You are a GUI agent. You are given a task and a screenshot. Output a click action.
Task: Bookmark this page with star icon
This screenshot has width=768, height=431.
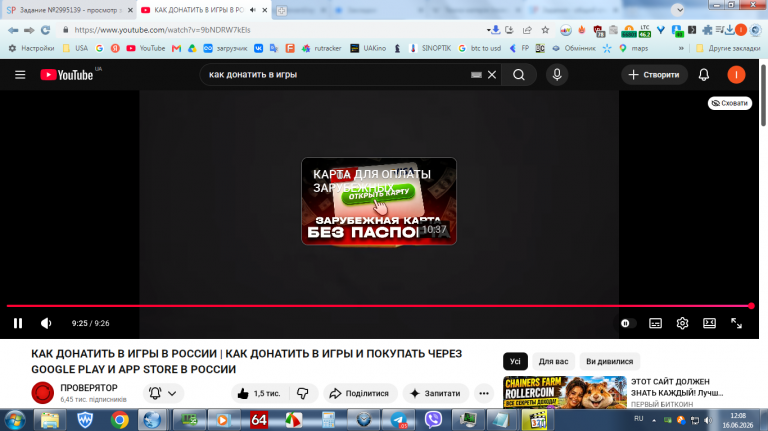click(x=545, y=30)
